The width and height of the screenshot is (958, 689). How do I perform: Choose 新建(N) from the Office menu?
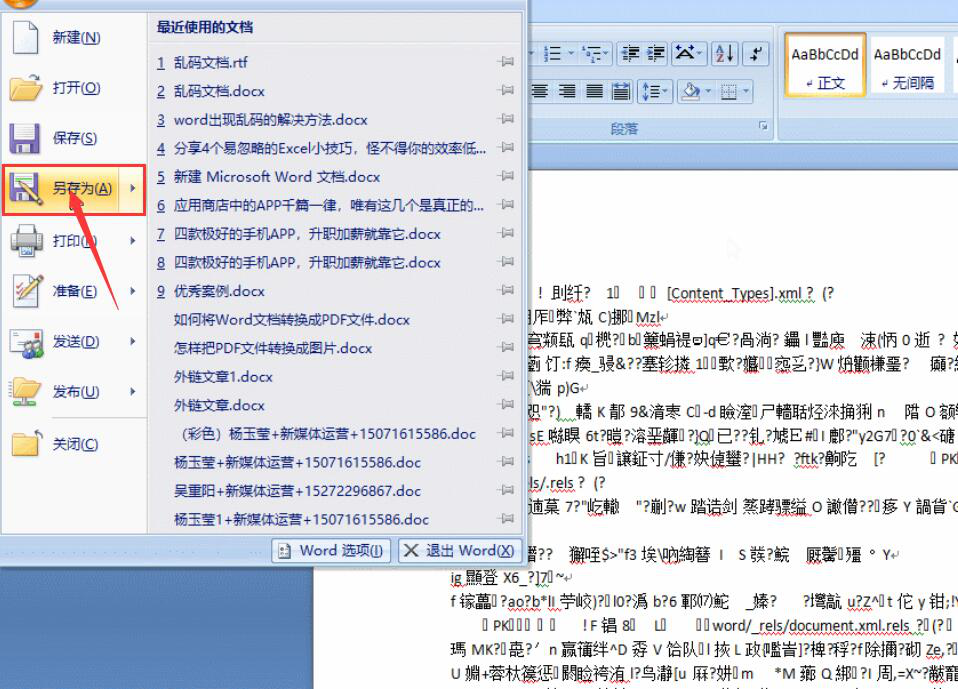click(76, 38)
